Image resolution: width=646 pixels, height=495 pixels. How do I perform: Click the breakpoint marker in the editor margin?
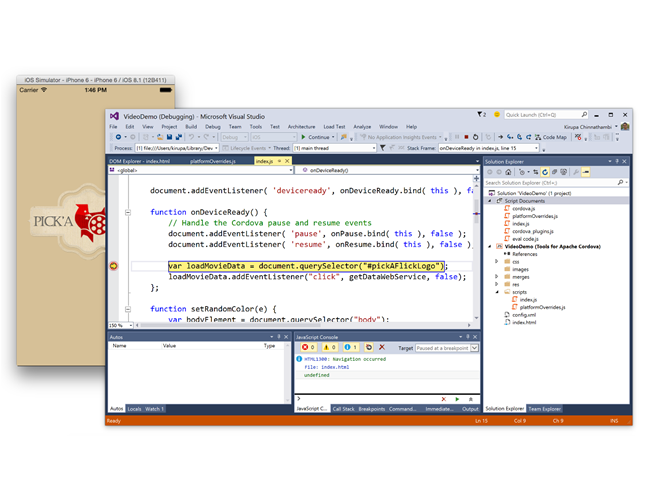114,266
